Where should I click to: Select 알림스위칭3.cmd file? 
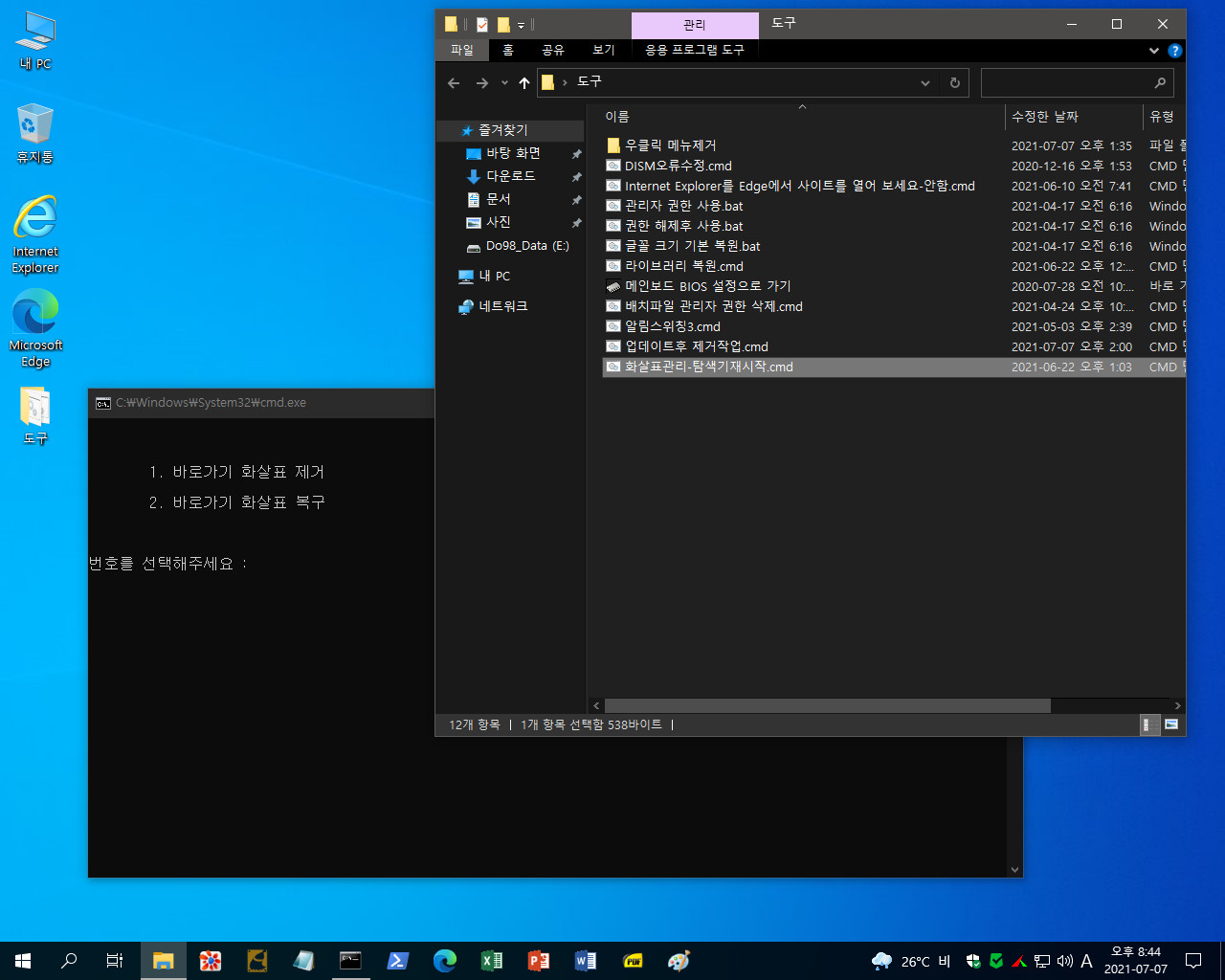coord(673,326)
